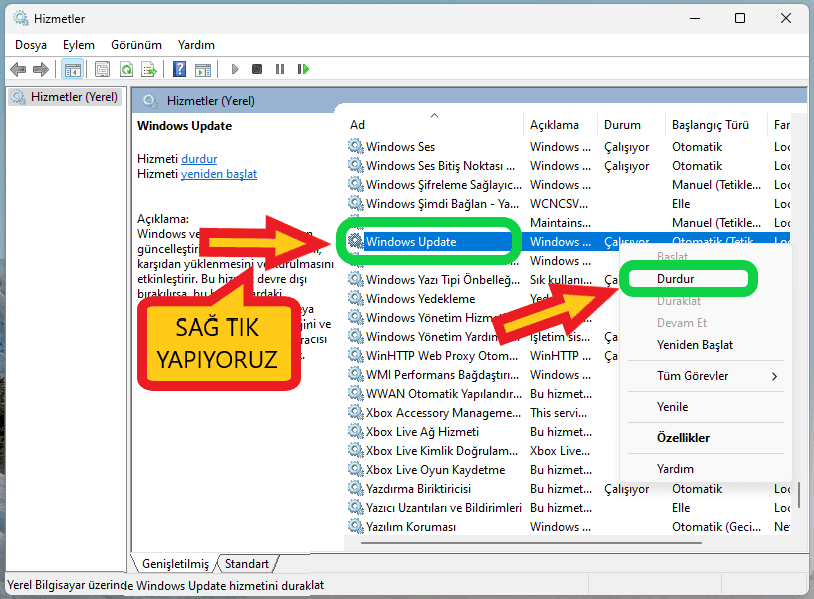This screenshot has height=599, width=814.
Task: Maximize the Hizmetler window
Action: tap(740, 18)
